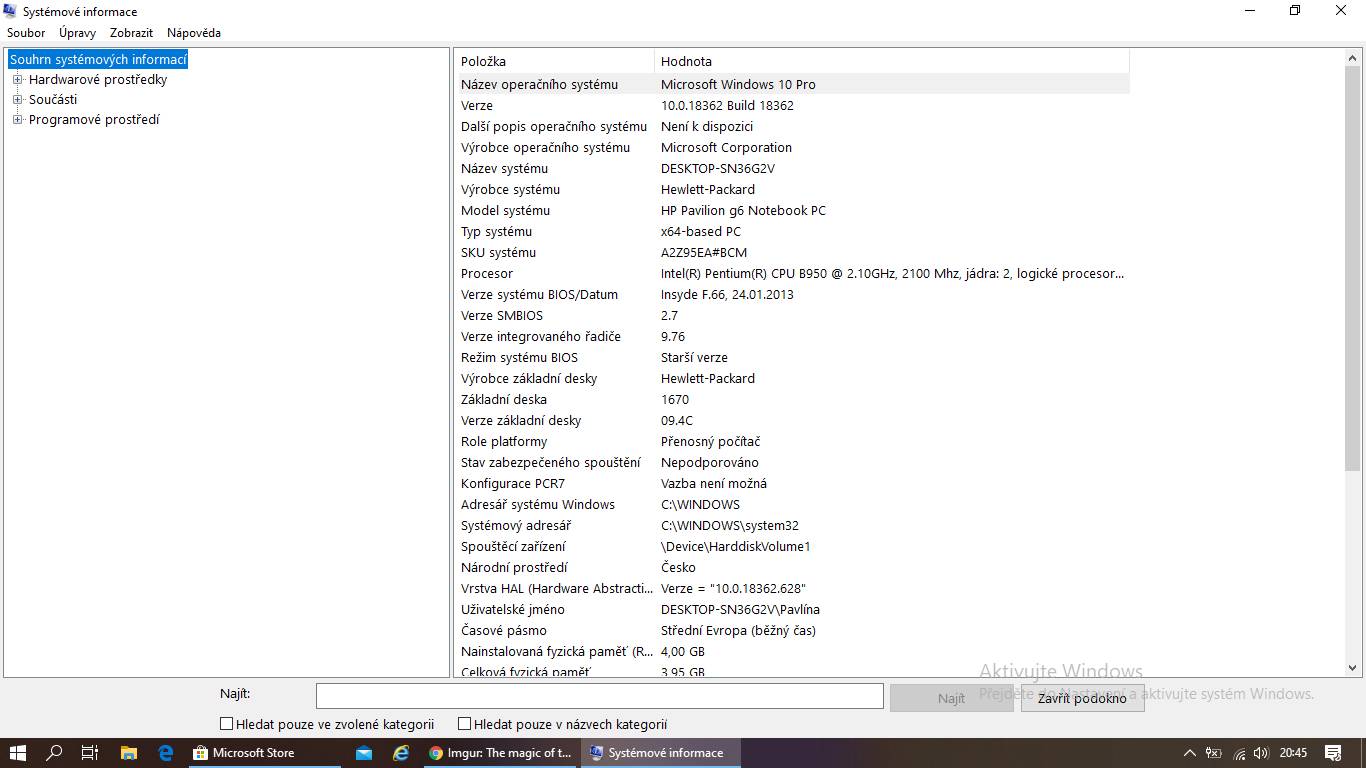Select Součásti label in tree
Image resolution: width=1366 pixels, height=768 pixels.
coord(53,100)
